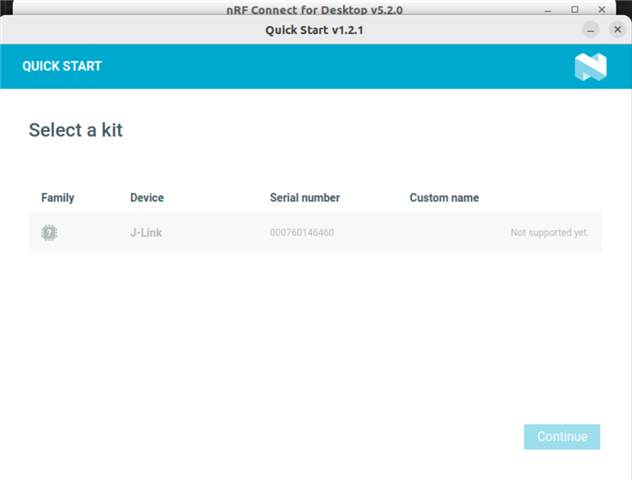Click the Family column header

pos(58,198)
